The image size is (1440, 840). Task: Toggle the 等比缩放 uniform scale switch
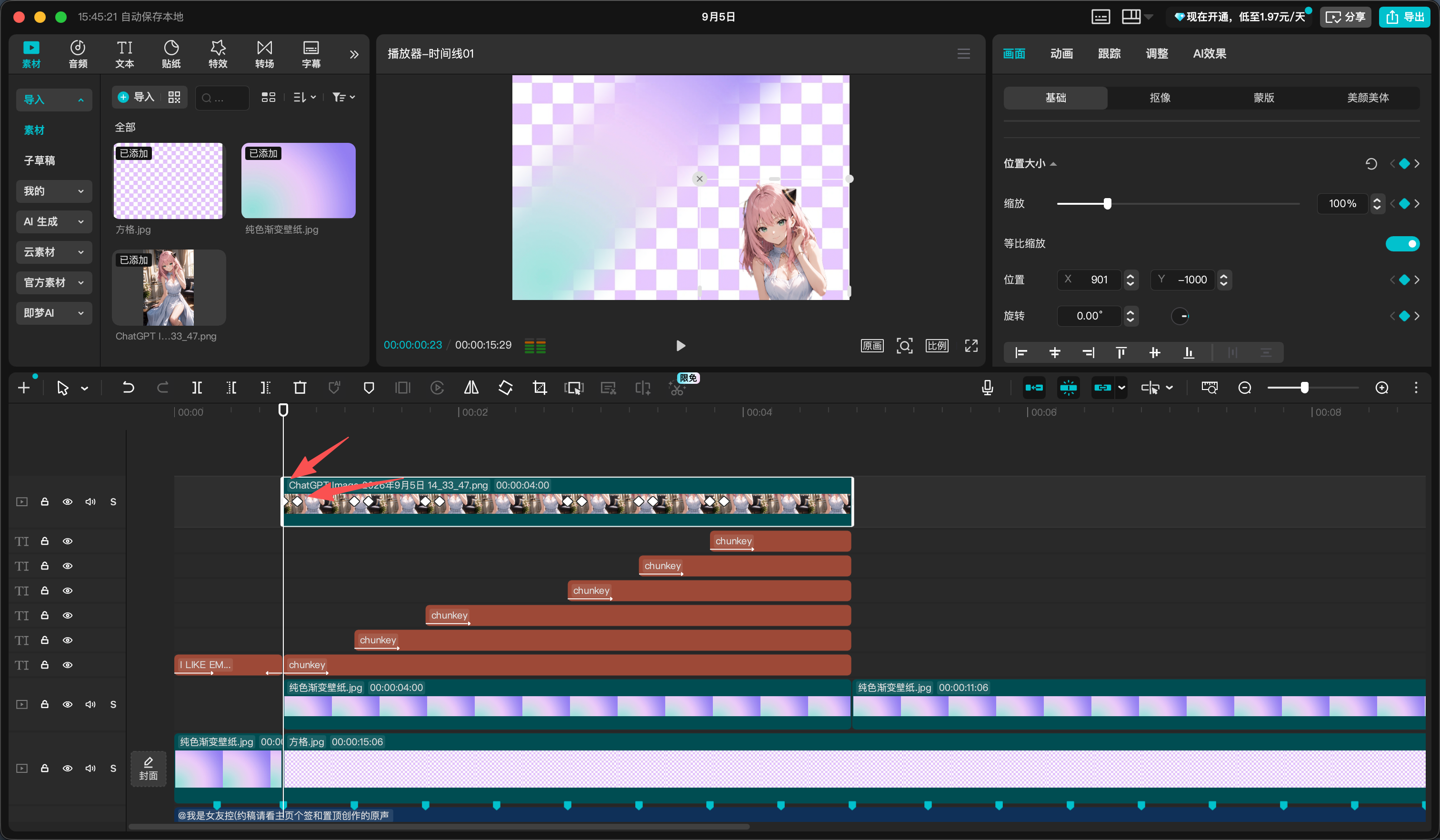coord(1402,244)
